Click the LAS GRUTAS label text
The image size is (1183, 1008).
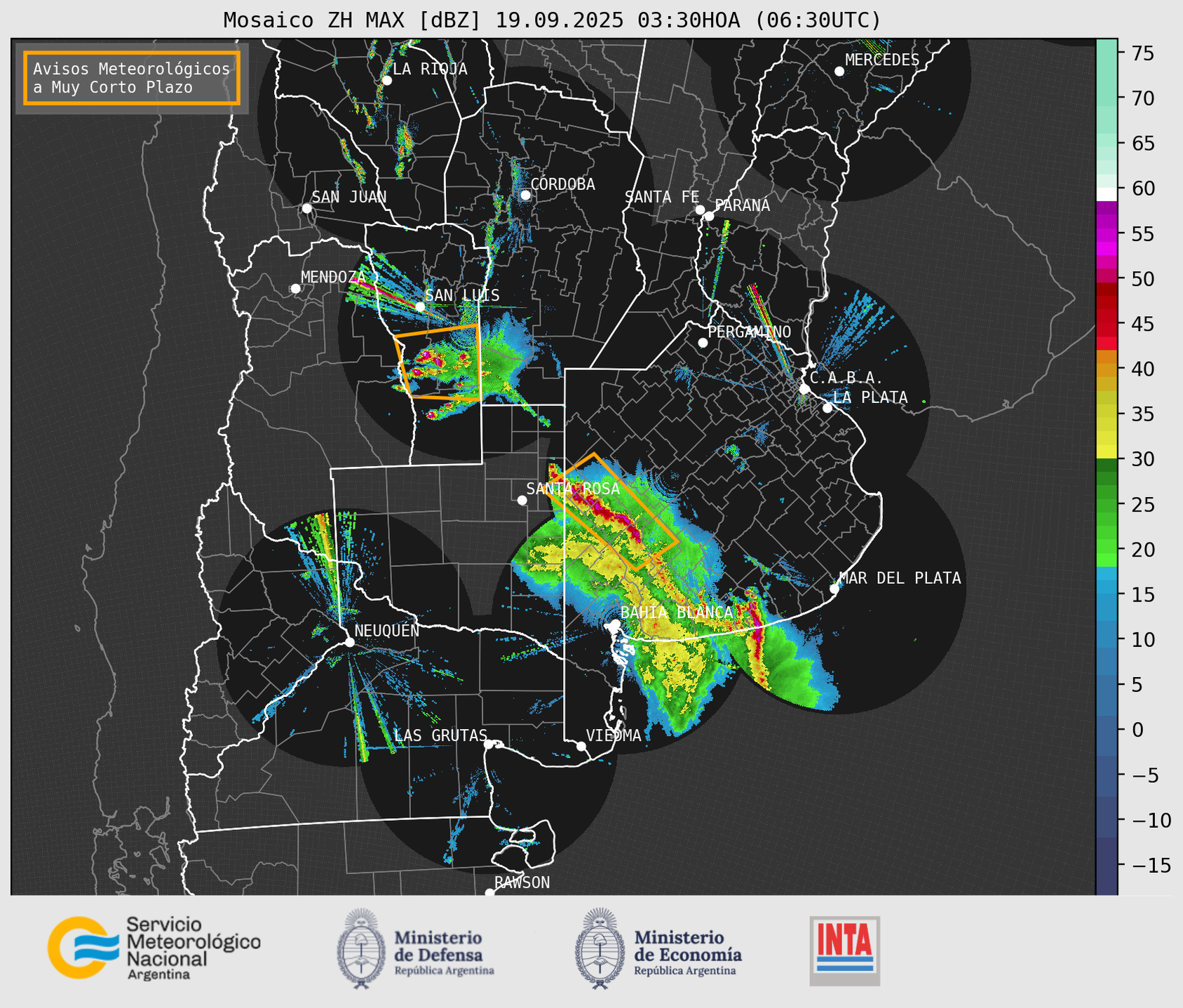point(440,735)
